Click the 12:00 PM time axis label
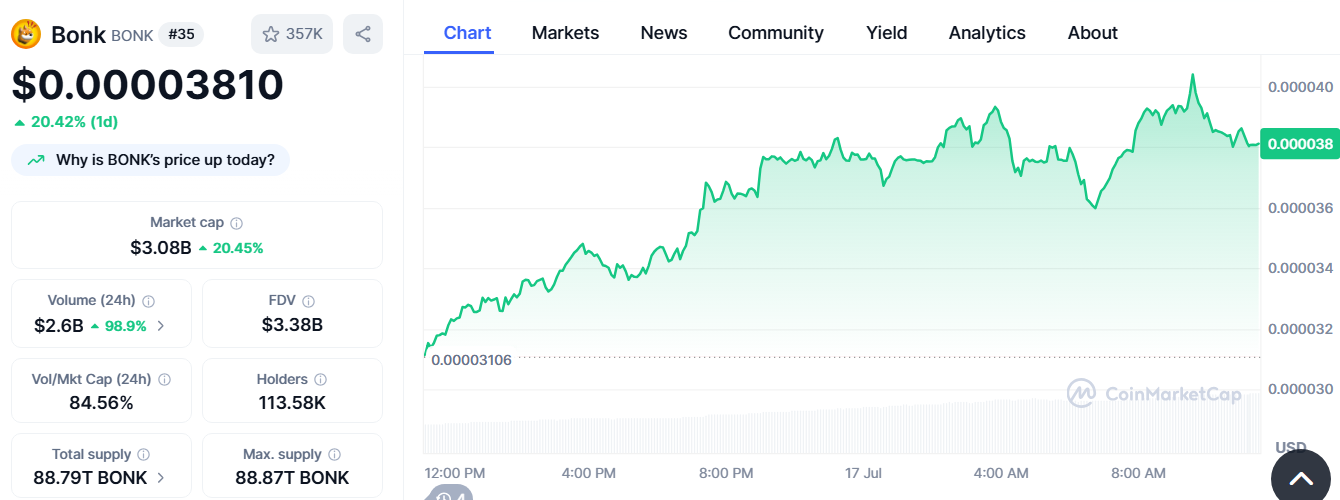The width and height of the screenshot is (1340, 500). pyautogui.click(x=455, y=472)
